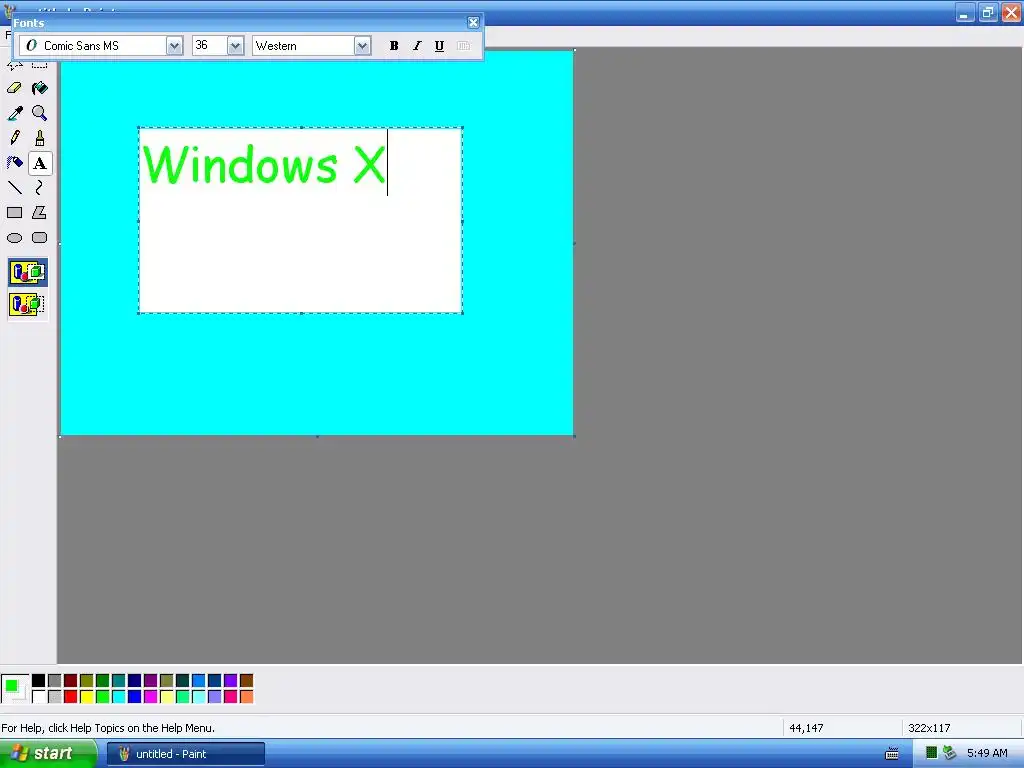Click the current foreground color indicator box

pyautogui.click(x=11, y=686)
